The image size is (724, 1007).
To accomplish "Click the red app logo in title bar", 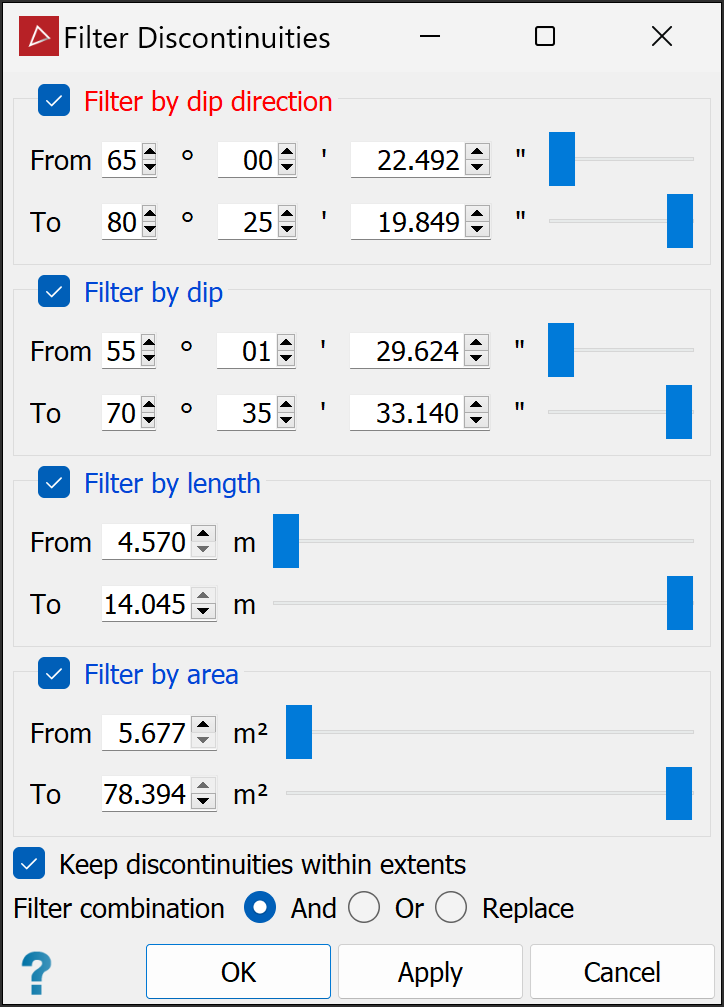I will tap(38, 37).
